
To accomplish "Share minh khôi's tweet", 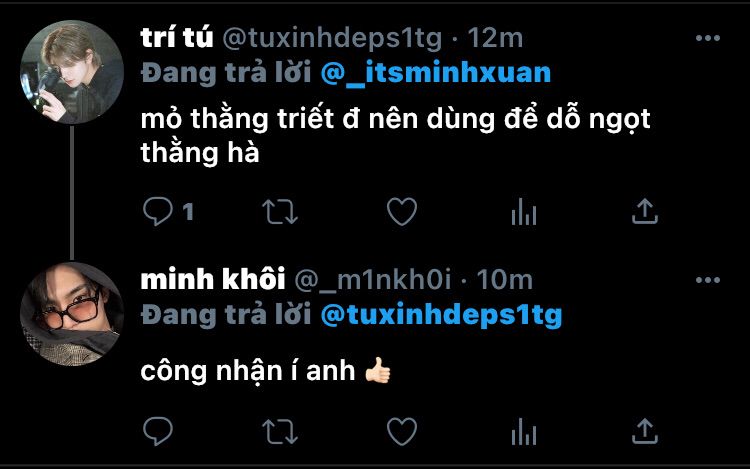I will 646,431.
